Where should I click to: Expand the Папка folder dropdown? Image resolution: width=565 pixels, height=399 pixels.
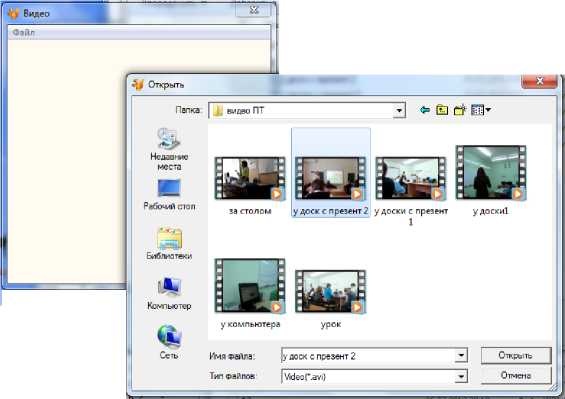click(399, 111)
